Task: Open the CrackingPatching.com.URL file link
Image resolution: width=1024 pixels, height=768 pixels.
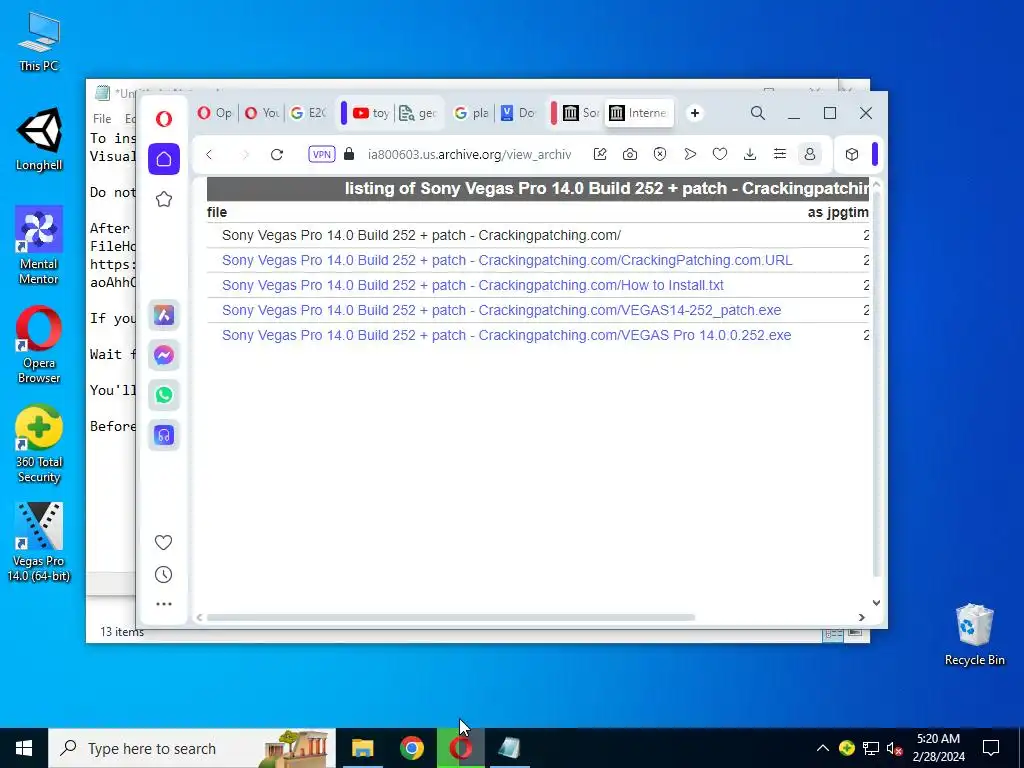Action: (x=507, y=261)
